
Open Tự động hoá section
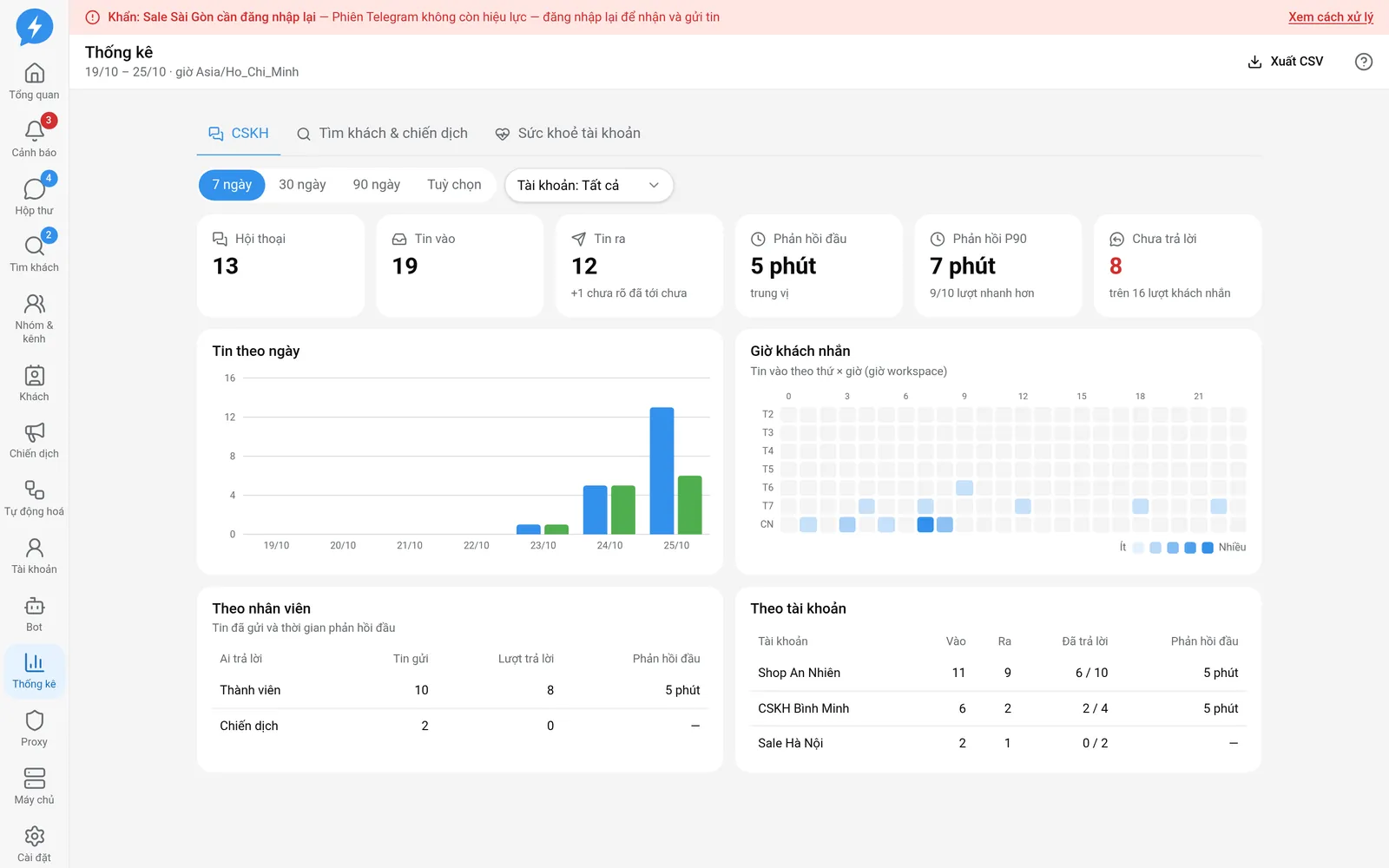[35, 499]
